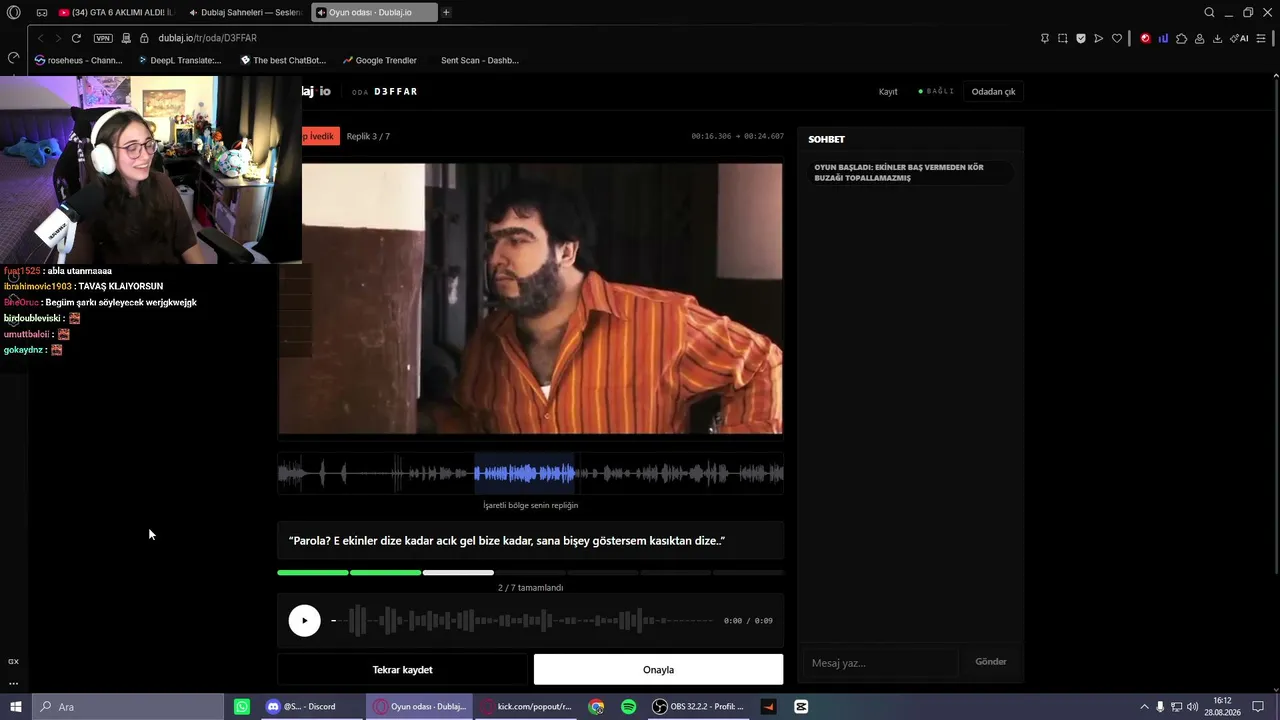Open the profile account icon
This screenshot has height=720, width=1280.
point(1199,38)
